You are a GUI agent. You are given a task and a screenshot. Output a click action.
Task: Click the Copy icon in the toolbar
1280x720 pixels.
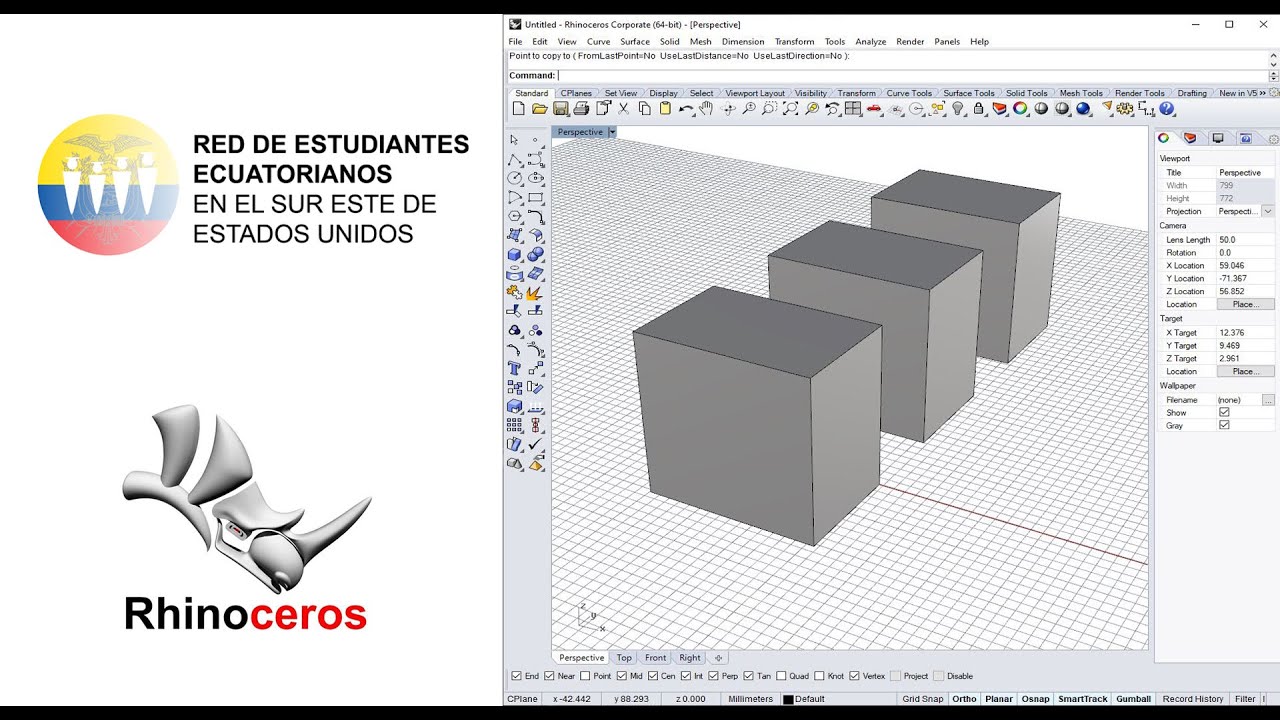click(644, 109)
